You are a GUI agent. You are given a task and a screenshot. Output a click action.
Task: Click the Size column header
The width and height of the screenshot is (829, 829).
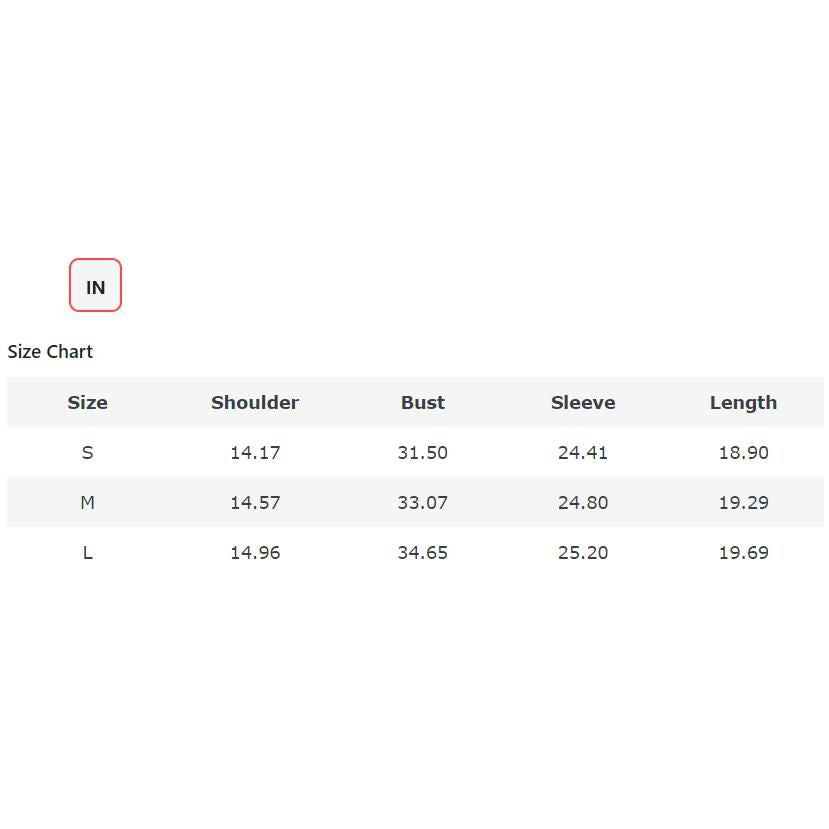click(x=87, y=403)
